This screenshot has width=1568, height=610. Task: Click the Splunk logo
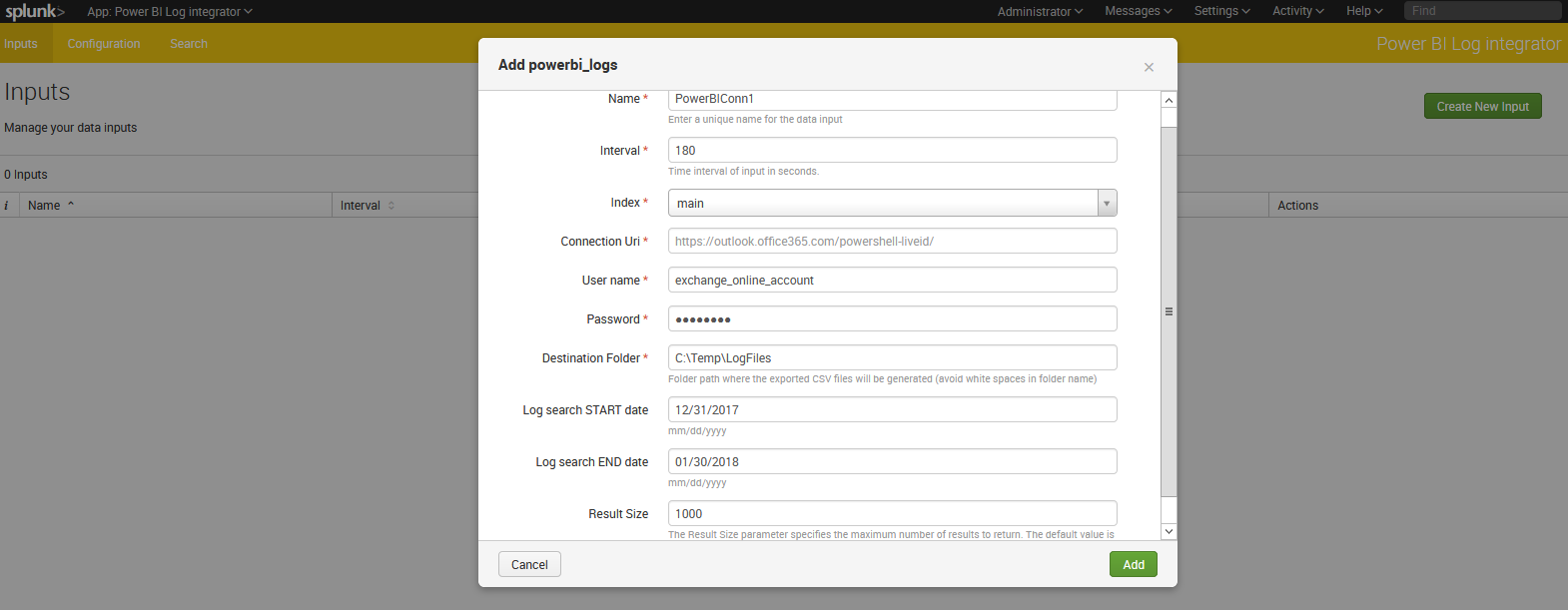(x=35, y=11)
